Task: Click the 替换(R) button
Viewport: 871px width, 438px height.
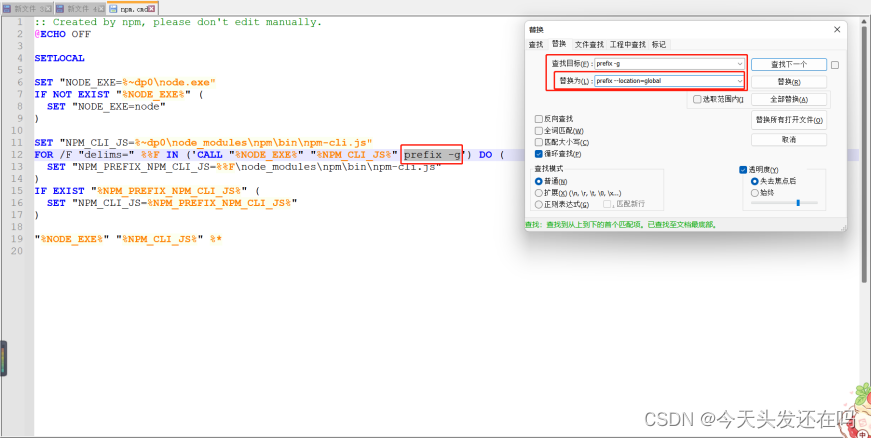Action: point(789,82)
